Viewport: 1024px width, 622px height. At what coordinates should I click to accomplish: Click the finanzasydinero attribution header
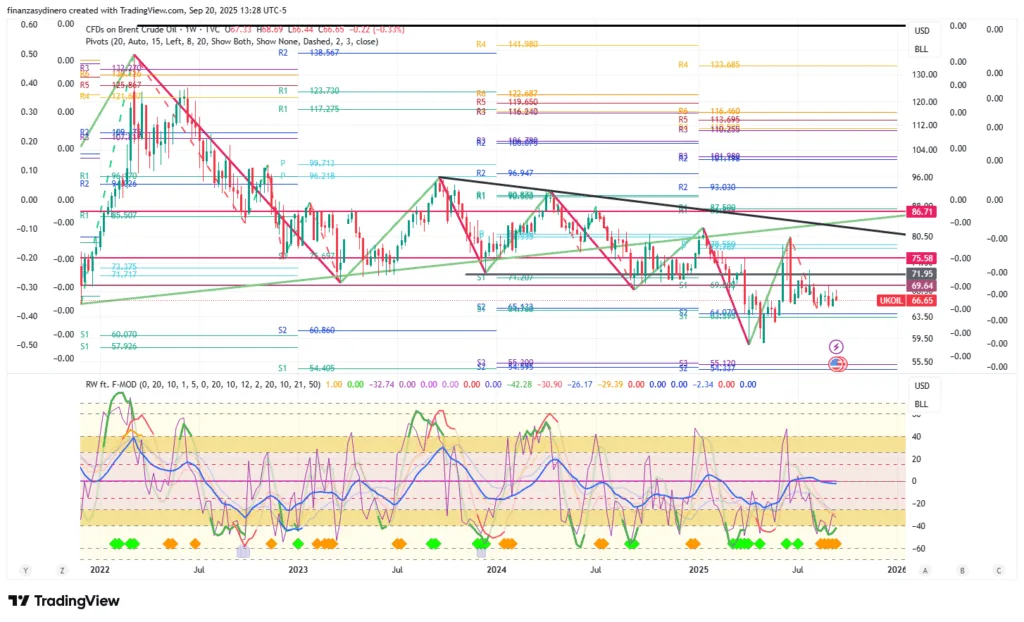coord(146,10)
